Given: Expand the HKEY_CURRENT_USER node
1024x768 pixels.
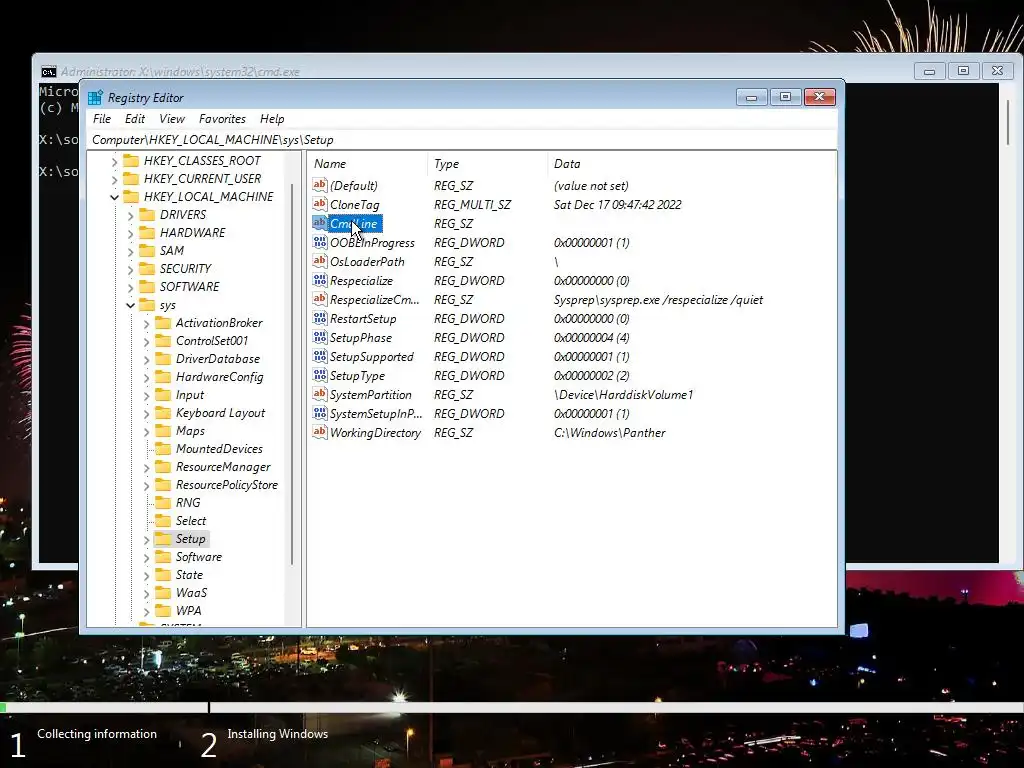Looking at the screenshot, I should pos(114,179).
